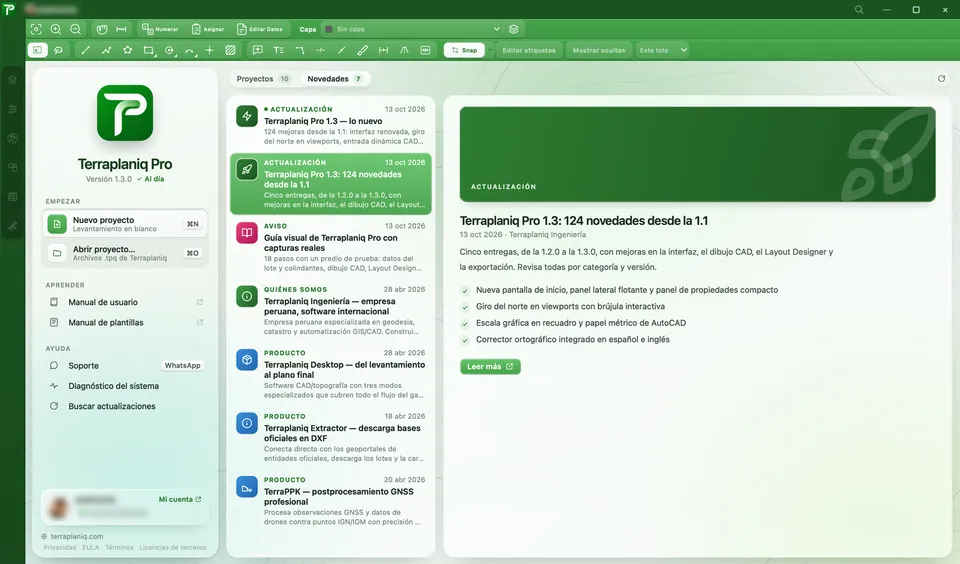Screen dimensions: 960x564
Task: Open the layer manager stack icon
Action: click(x=514, y=29)
